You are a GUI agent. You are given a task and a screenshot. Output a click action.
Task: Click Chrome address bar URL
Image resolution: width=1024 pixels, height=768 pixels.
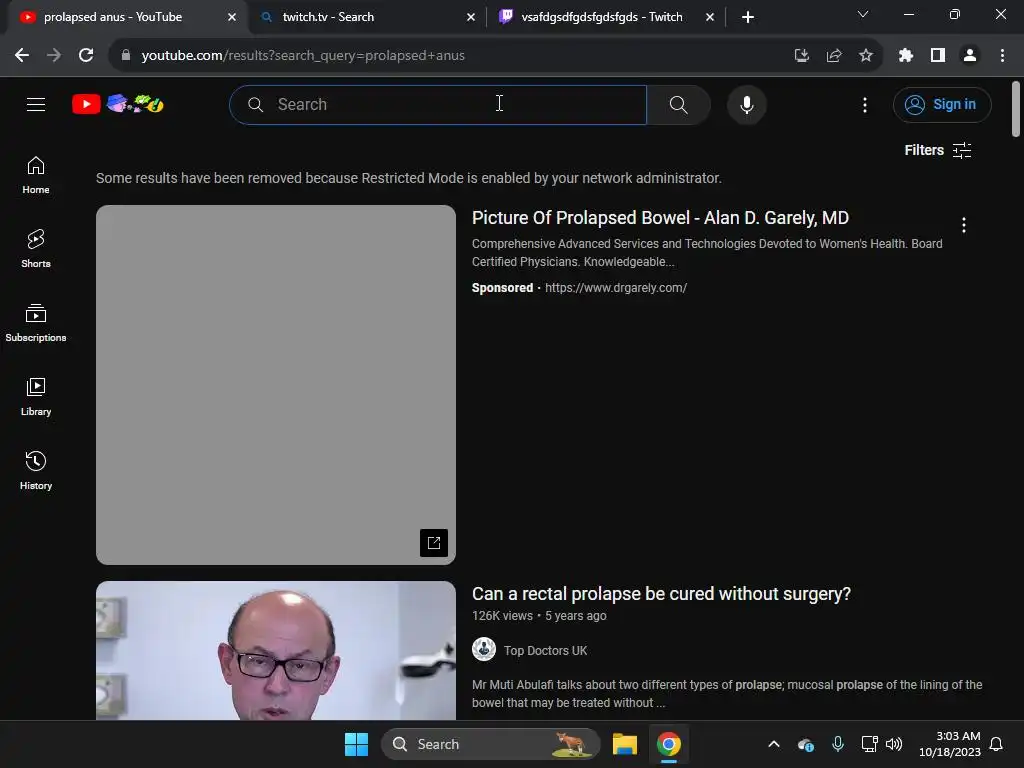click(303, 56)
